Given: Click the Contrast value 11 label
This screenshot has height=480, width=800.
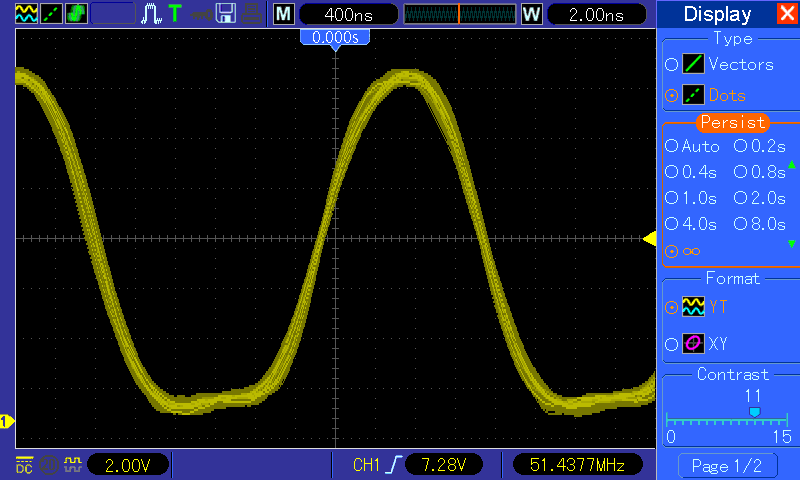Looking at the screenshot, I should pos(753,396).
